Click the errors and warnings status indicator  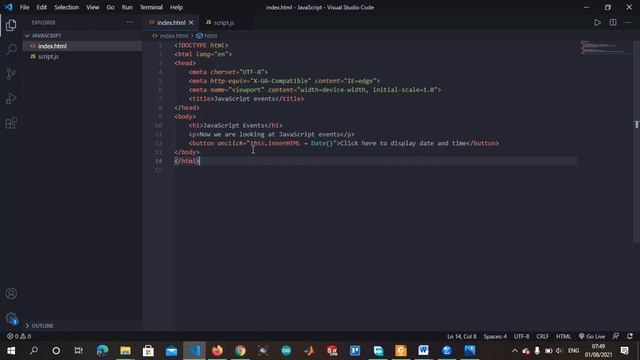pos(19,336)
